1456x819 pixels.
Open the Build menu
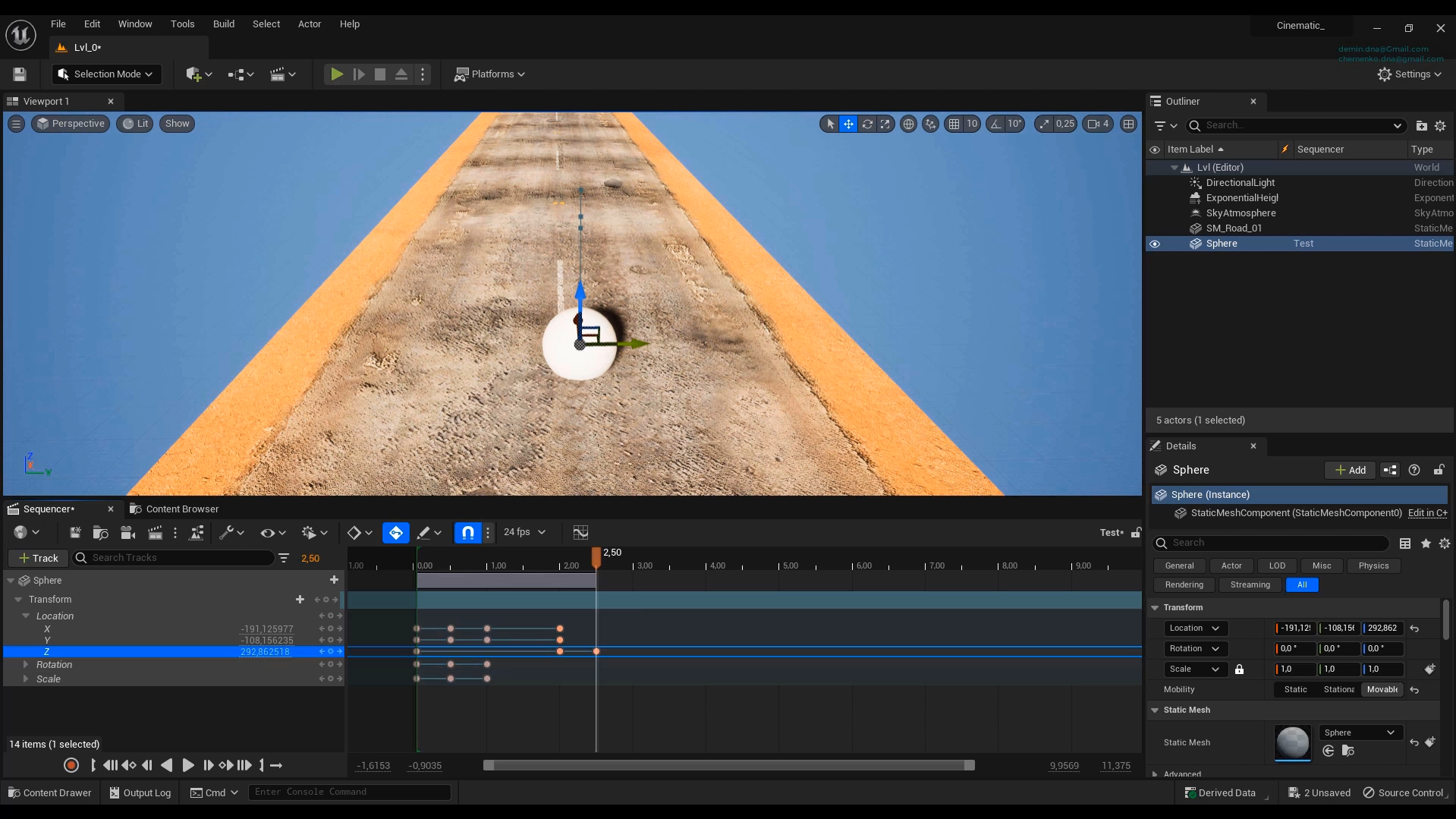(224, 24)
